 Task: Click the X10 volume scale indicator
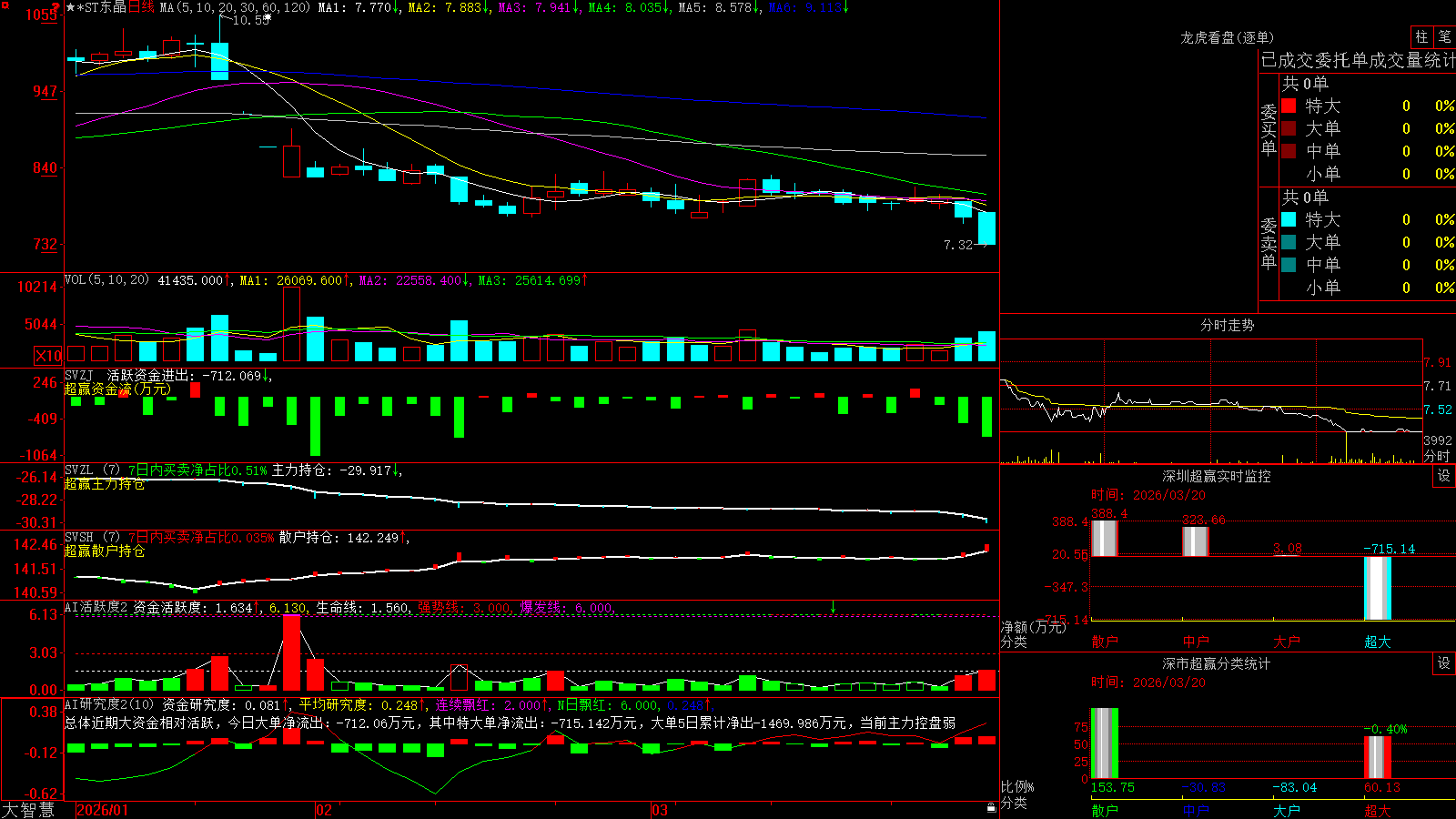48,356
